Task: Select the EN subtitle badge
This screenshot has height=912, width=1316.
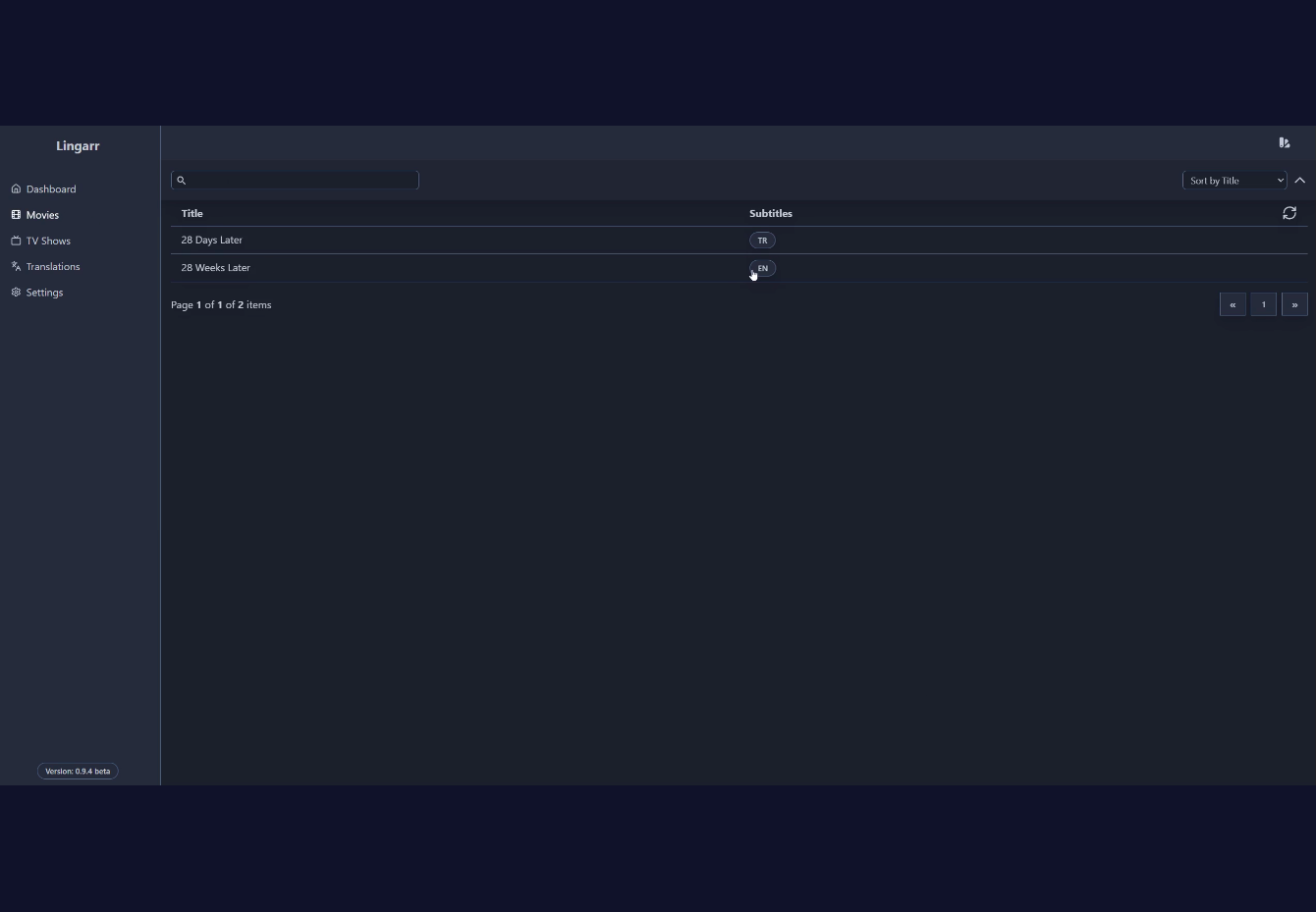Action: (x=762, y=268)
